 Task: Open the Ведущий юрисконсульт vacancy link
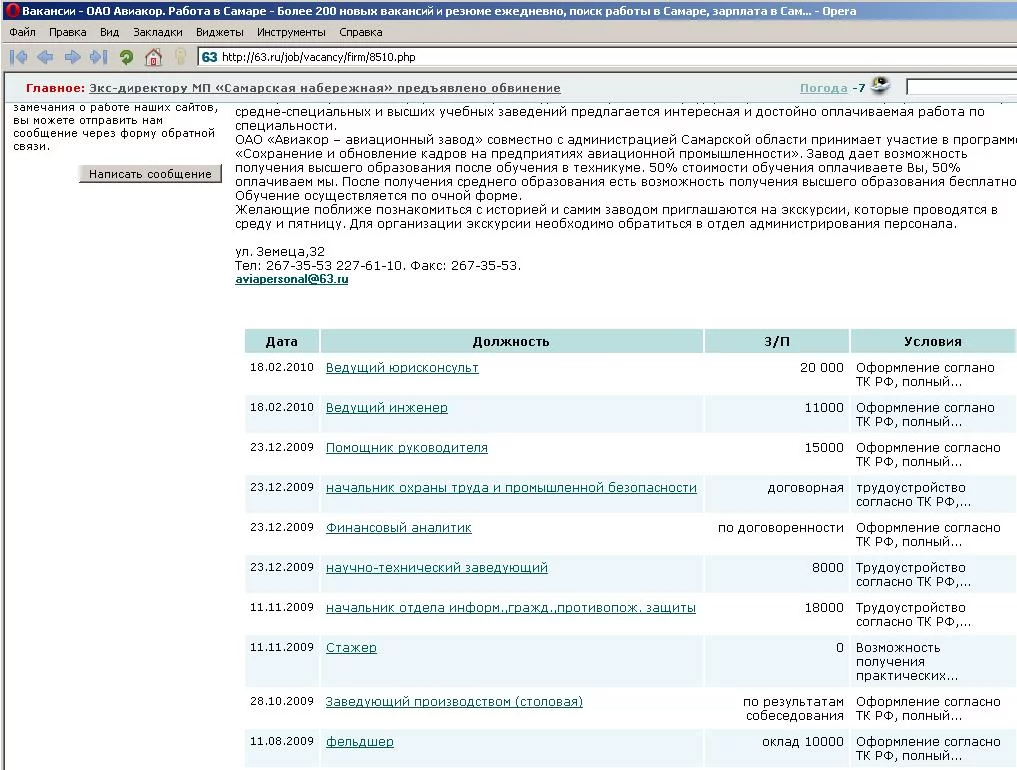pos(402,368)
